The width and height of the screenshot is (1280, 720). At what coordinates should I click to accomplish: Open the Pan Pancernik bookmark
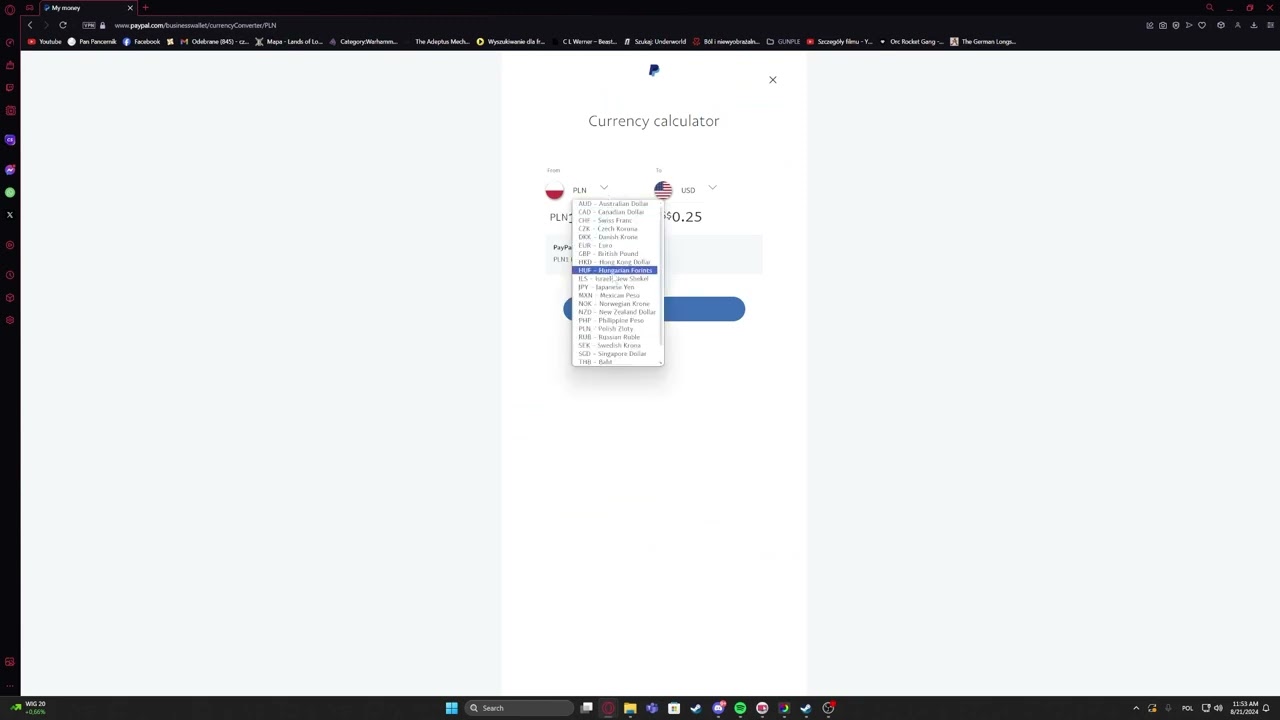[x=92, y=42]
